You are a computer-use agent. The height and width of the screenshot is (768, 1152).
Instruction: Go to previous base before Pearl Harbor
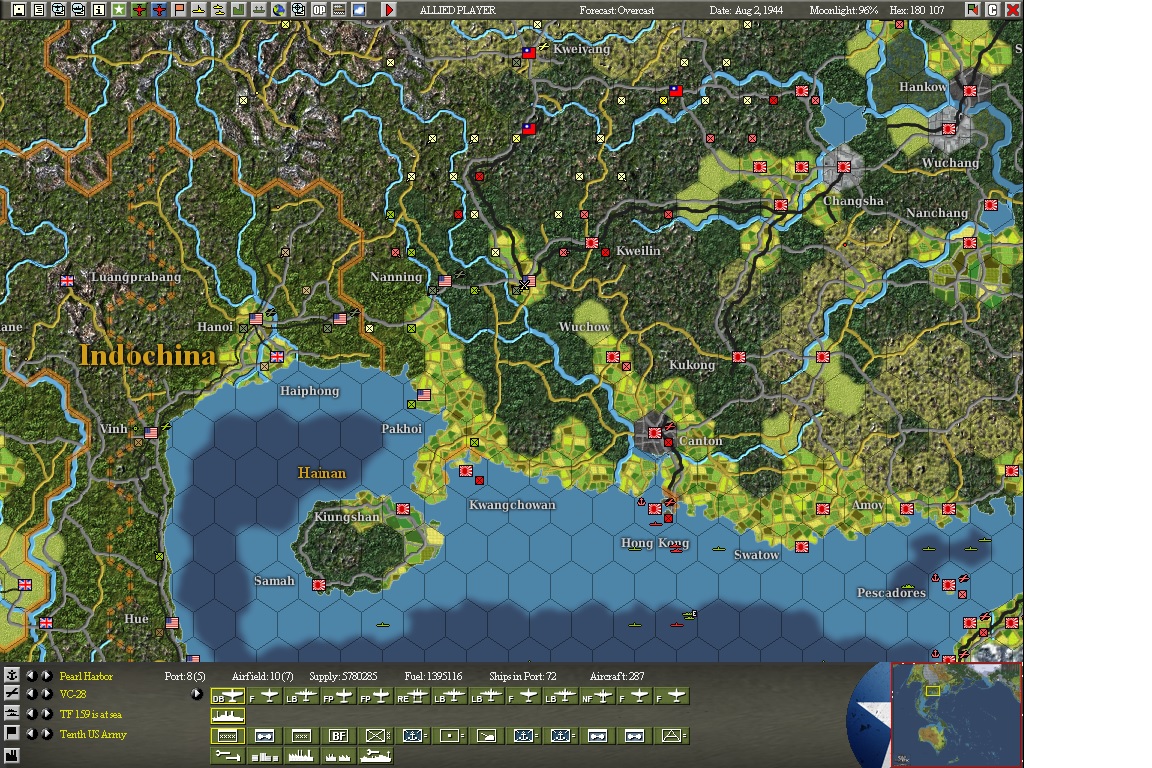(32, 676)
